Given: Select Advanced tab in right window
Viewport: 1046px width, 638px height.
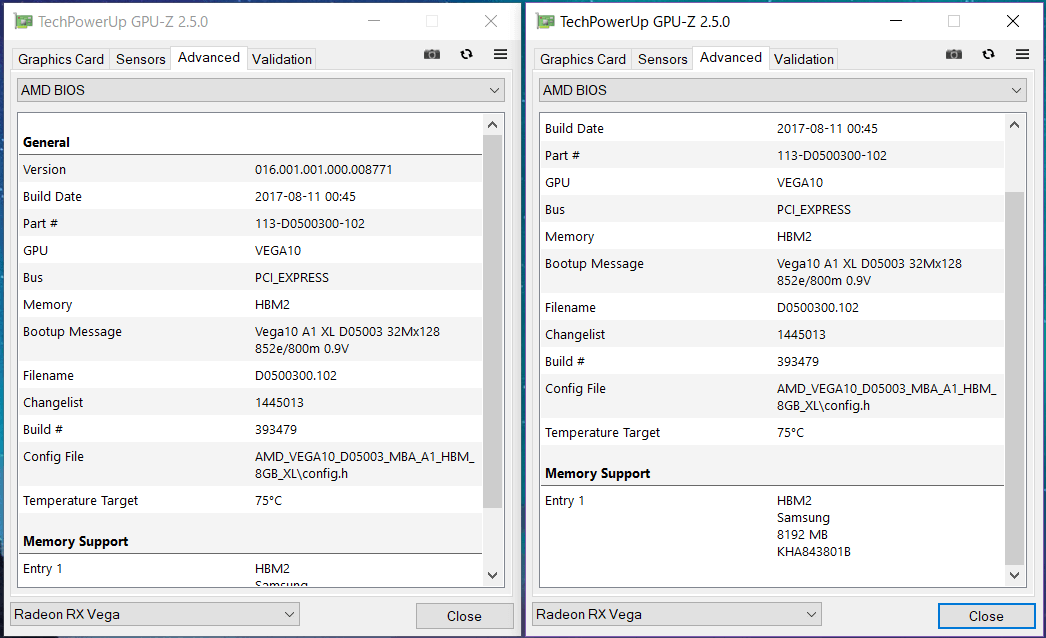Looking at the screenshot, I should point(730,57).
